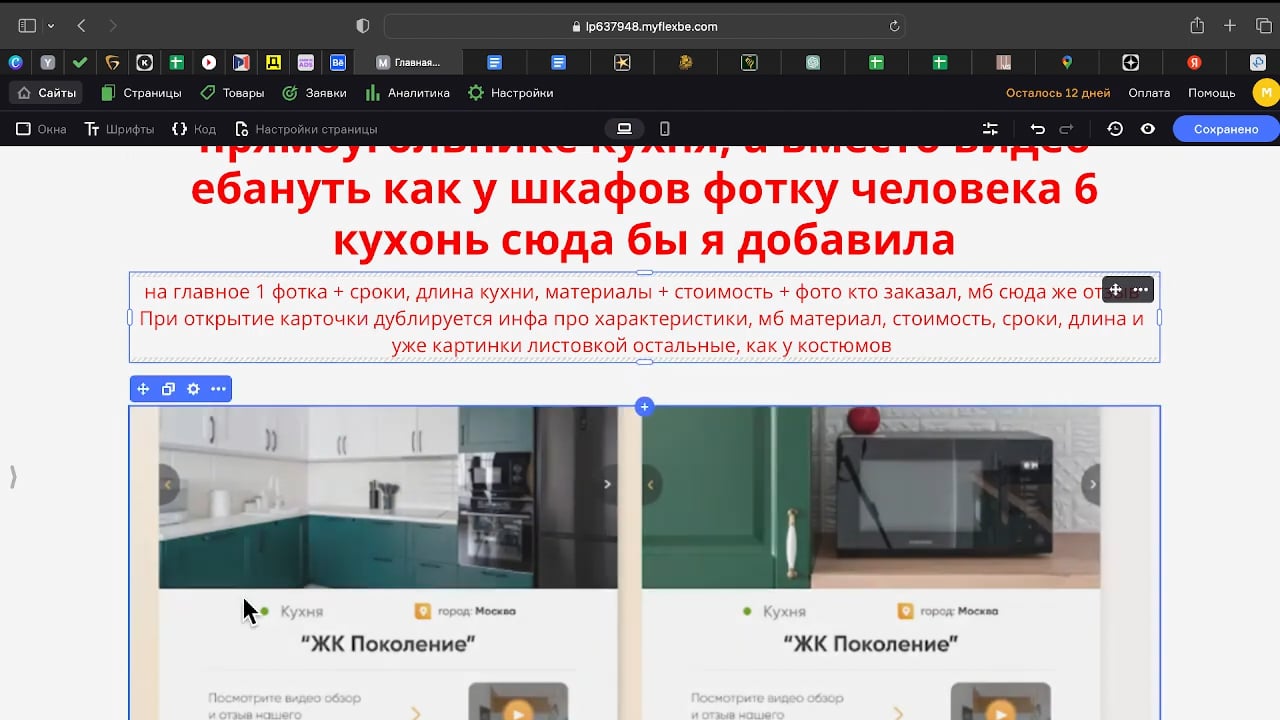1280x720 pixels.
Task: Open the text element three-dots menu
Action: (1140, 290)
